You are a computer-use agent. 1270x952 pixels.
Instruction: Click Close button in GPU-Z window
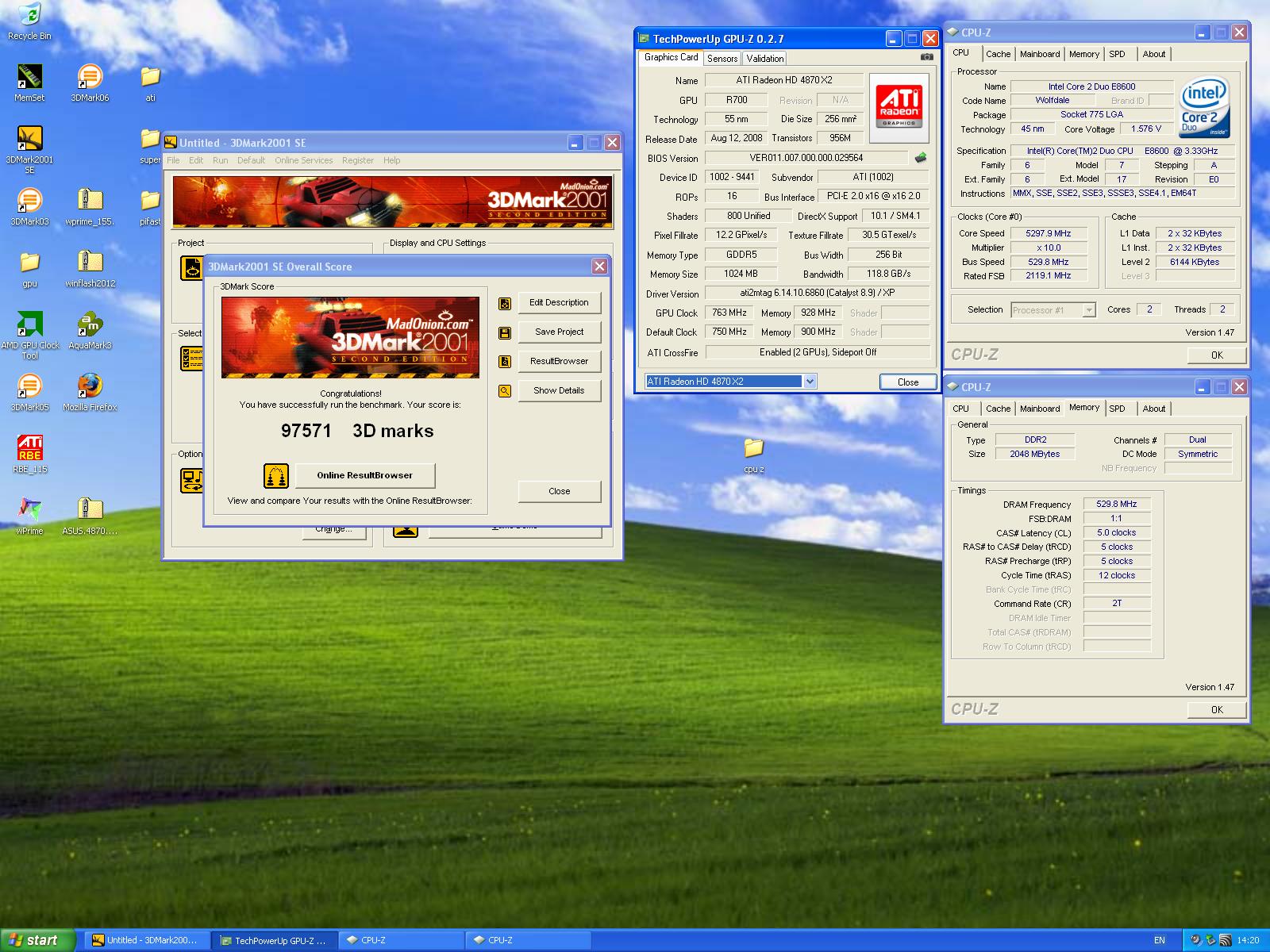click(908, 382)
